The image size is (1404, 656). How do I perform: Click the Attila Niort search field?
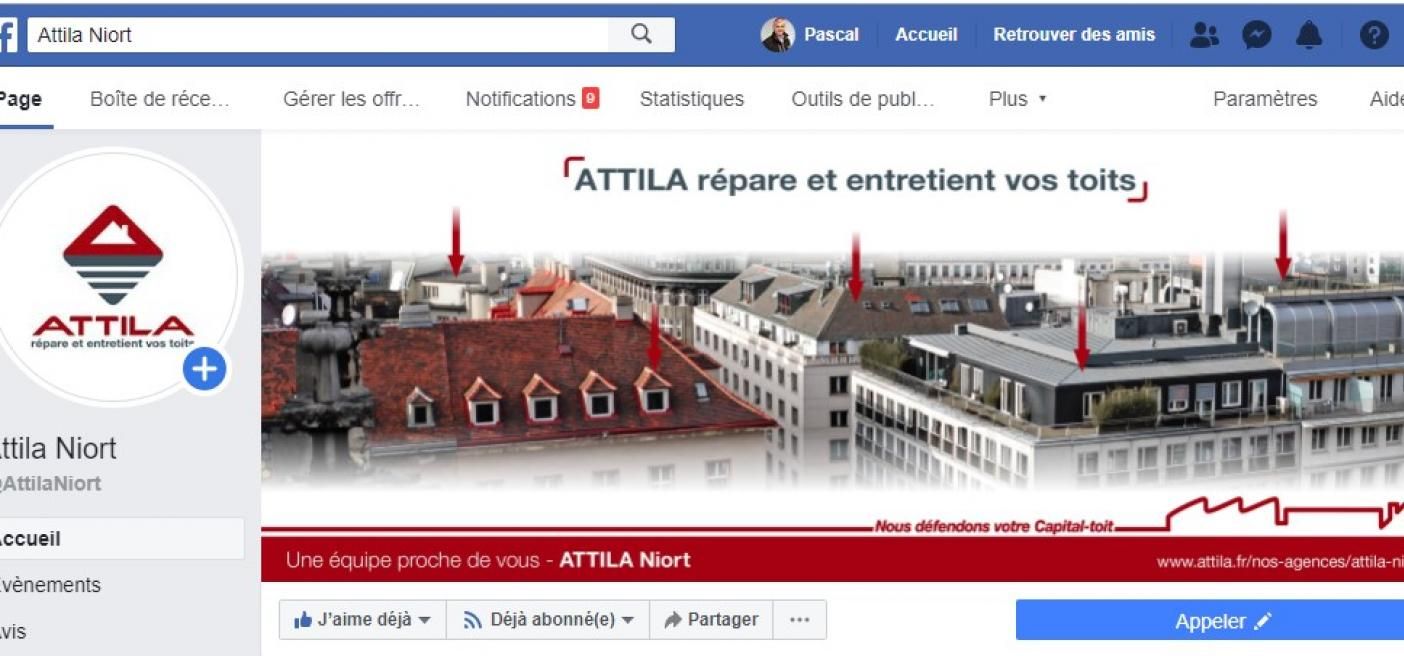[318, 34]
